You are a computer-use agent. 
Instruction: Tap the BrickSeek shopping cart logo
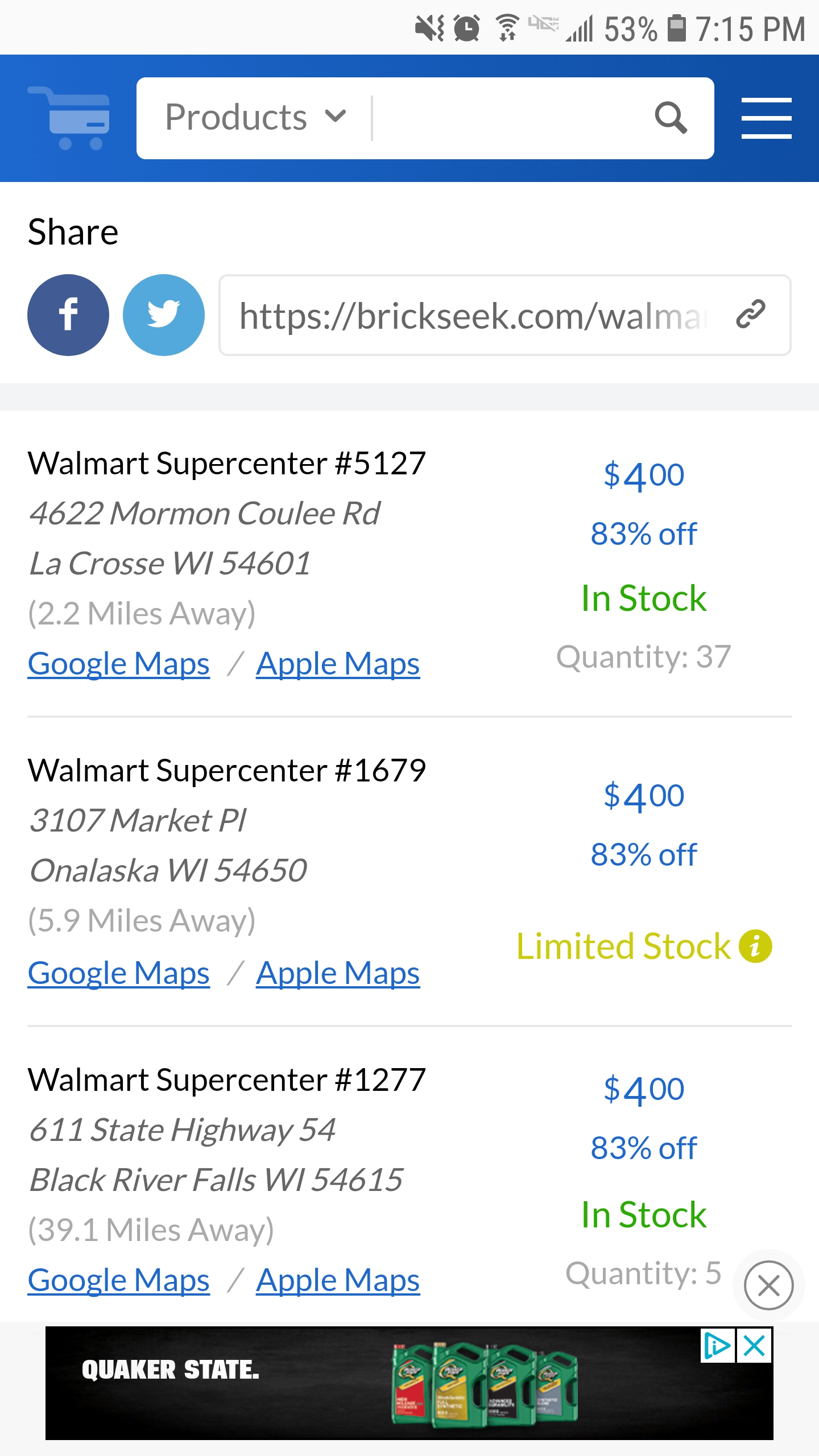[68, 118]
